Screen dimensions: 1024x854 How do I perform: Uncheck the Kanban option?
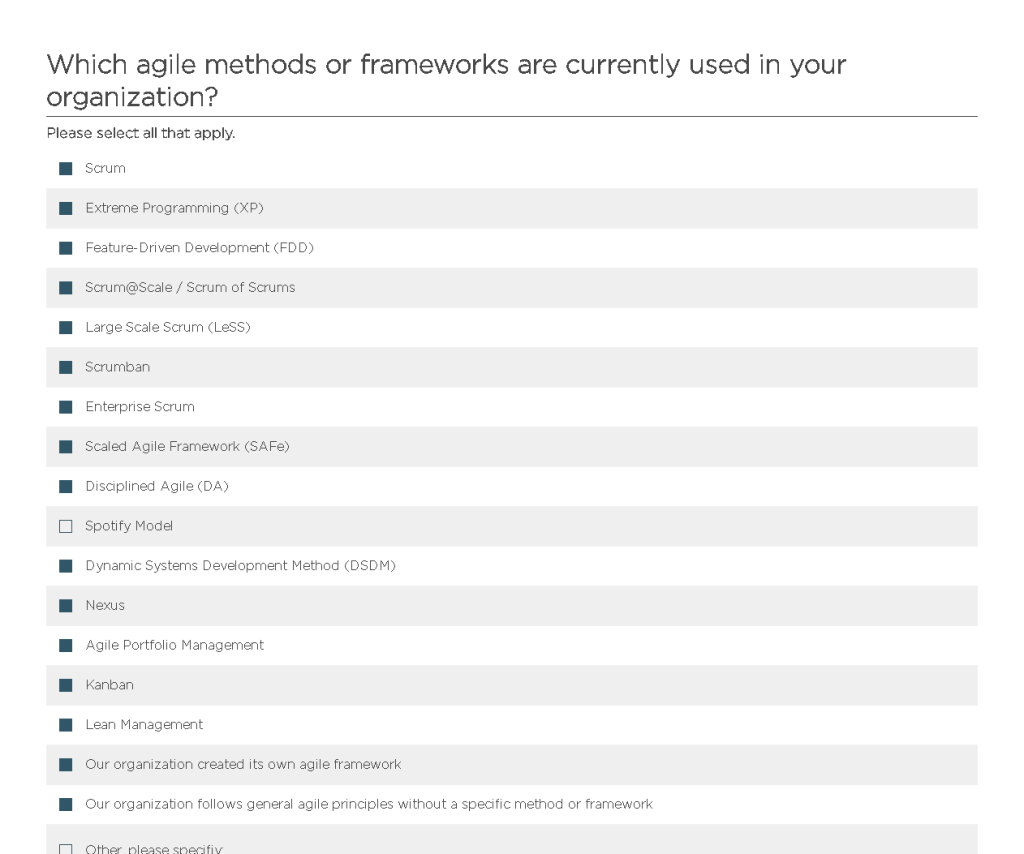coord(65,685)
